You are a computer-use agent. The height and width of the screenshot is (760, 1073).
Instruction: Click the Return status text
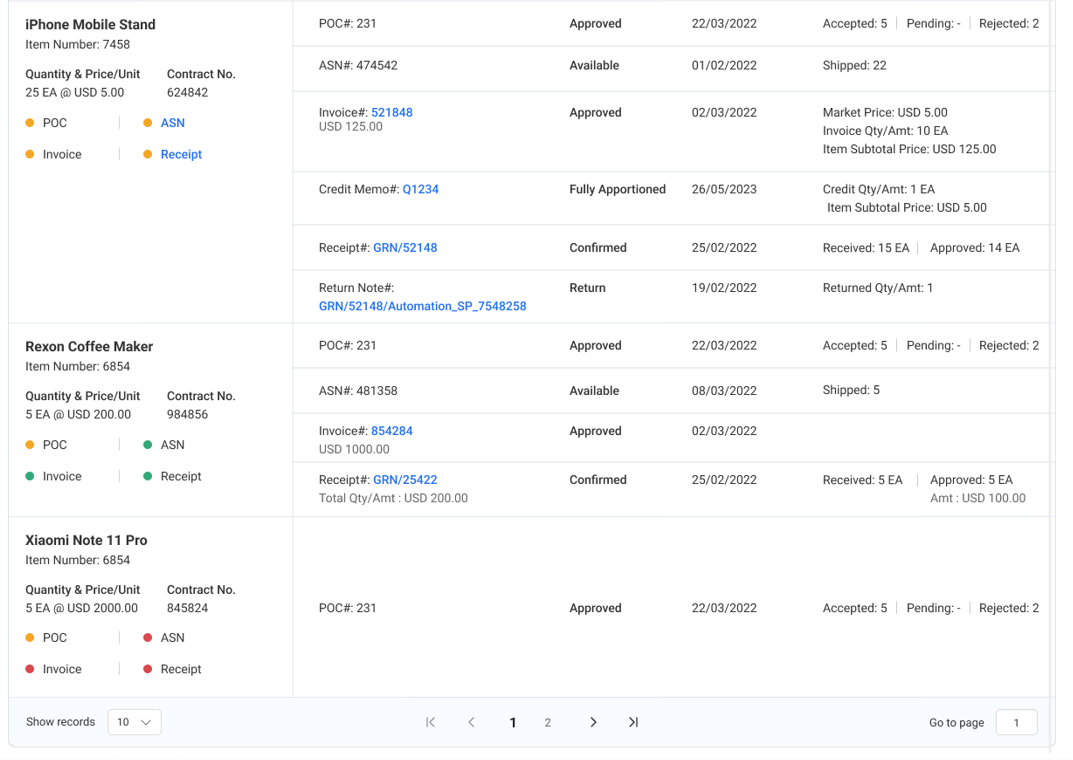coord(587,288)
